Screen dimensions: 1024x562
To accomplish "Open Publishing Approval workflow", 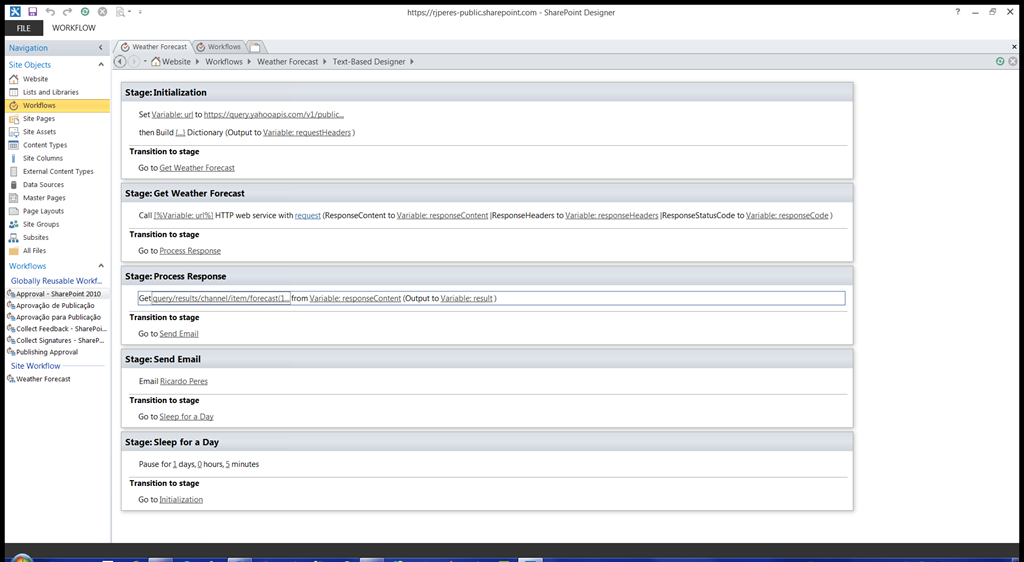I will click(46, 352).
